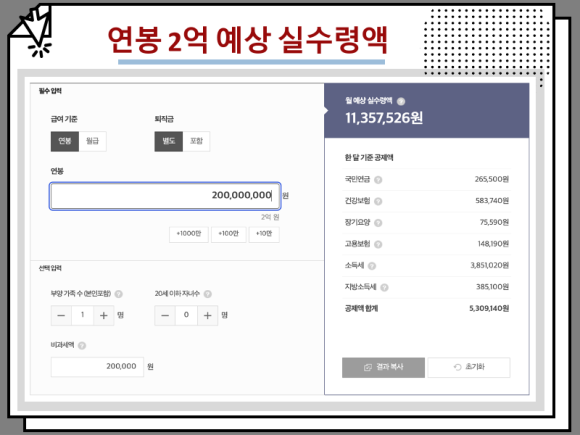Open help icon next to 부양 가족 수
The width and height of the screenshot is (580, 435).
pyautogui.click(x=119, y=294)
